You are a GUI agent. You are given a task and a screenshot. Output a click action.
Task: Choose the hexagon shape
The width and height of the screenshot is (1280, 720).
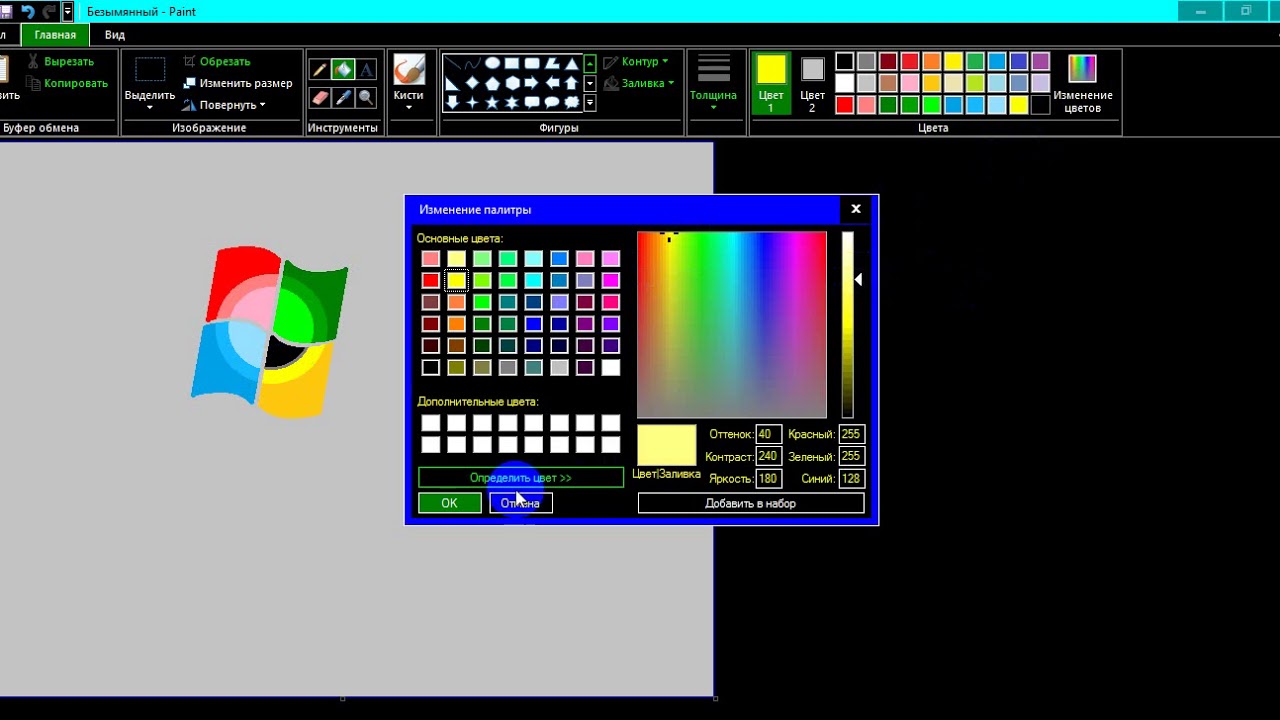512,83
